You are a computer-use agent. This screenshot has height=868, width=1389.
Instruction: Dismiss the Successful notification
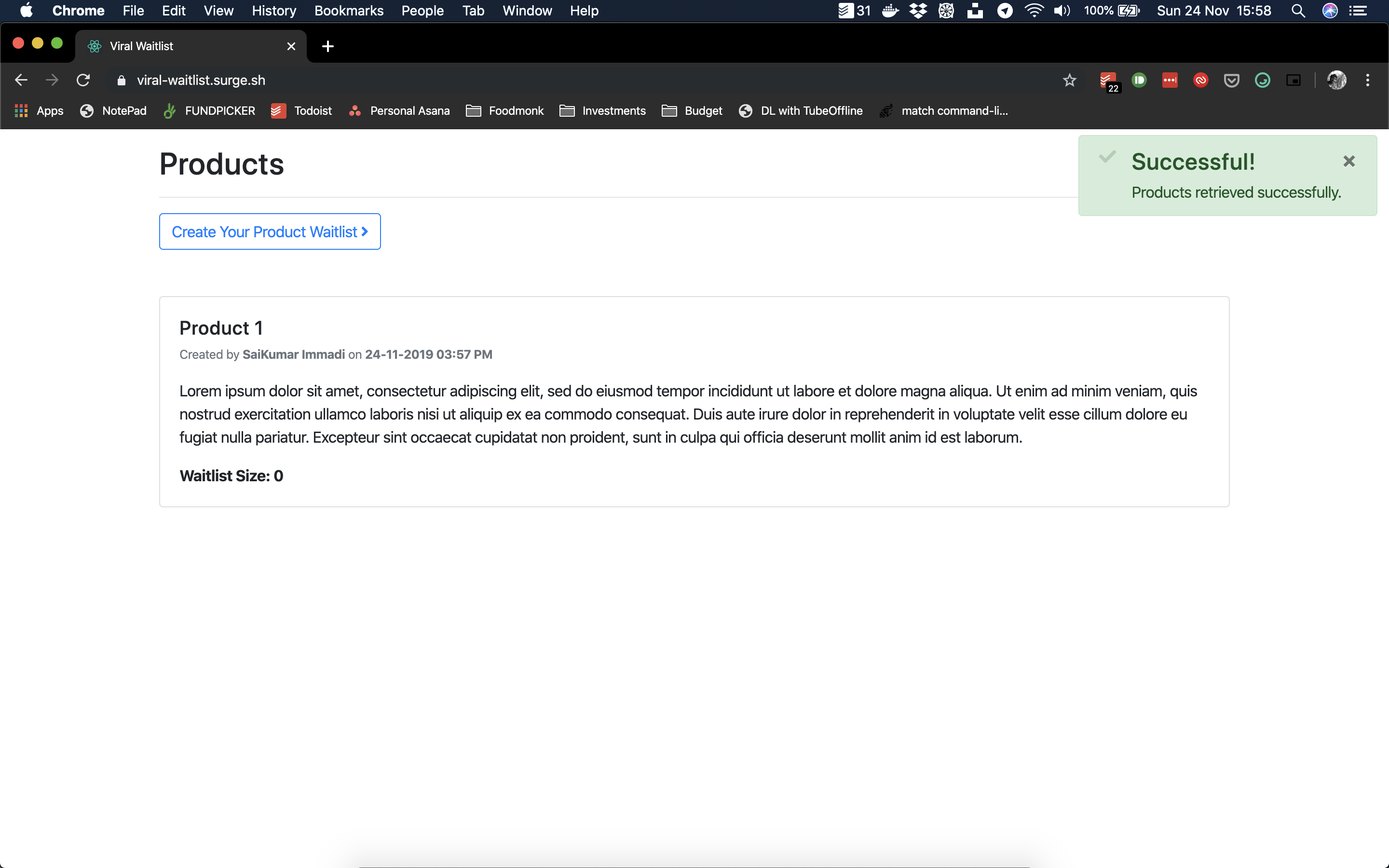pyautogui.click(x=1349, y=162)
